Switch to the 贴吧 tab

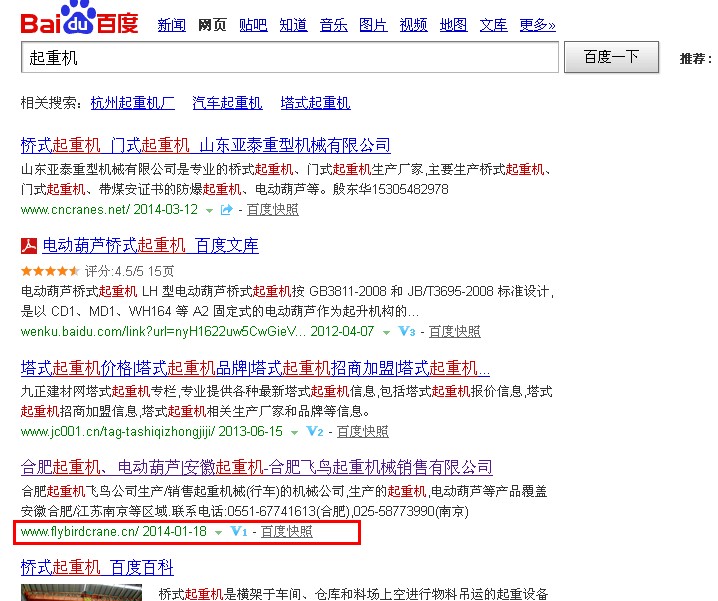point(253,25)
